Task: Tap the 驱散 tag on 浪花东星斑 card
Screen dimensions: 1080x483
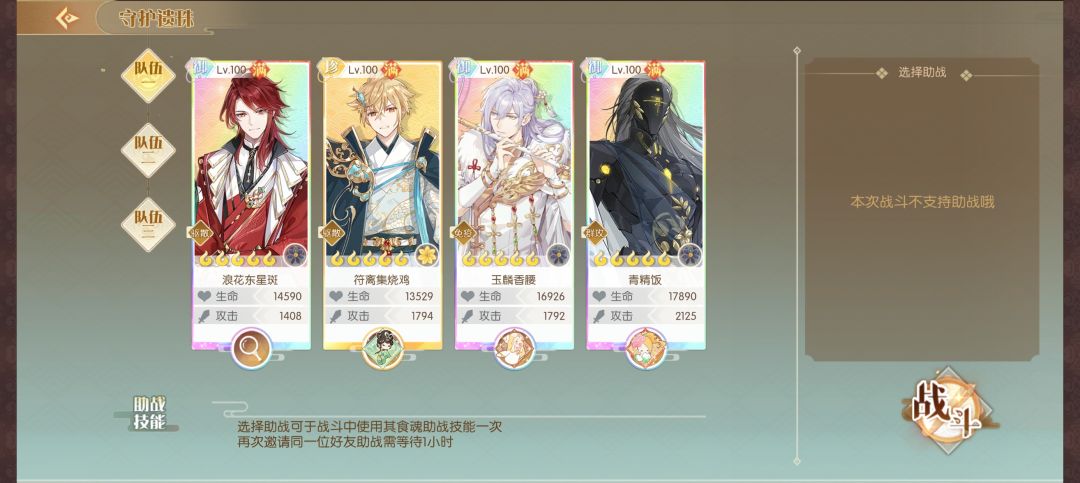Action: (x=200, y=234)
